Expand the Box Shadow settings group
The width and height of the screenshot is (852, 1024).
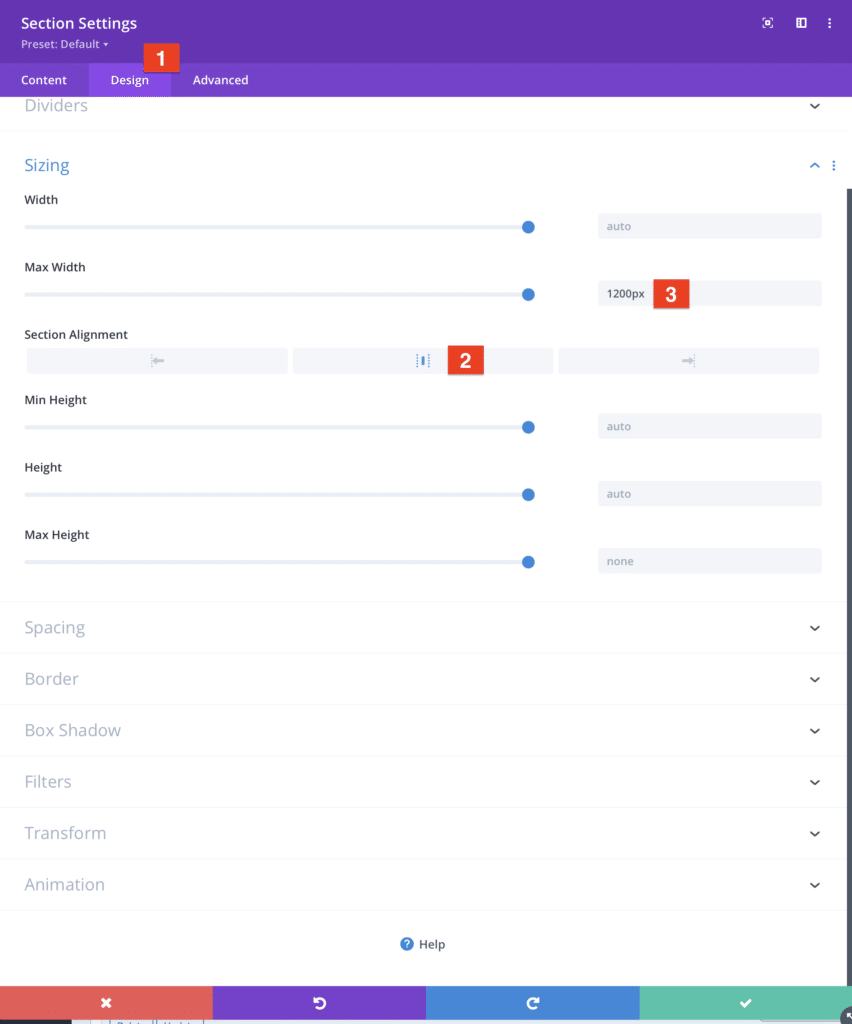[x=72, y=730]
